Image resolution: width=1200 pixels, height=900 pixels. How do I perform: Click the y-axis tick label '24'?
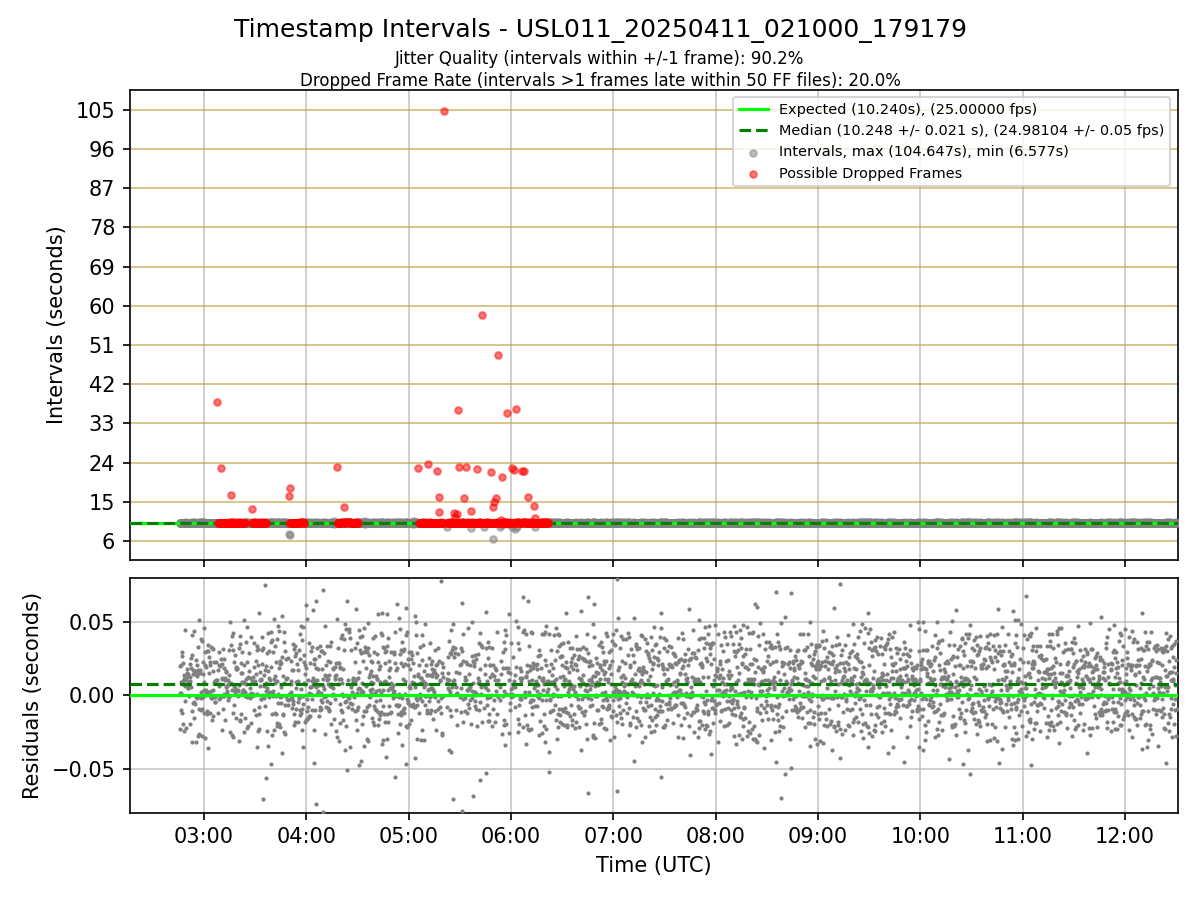click(x=103, y=463)
